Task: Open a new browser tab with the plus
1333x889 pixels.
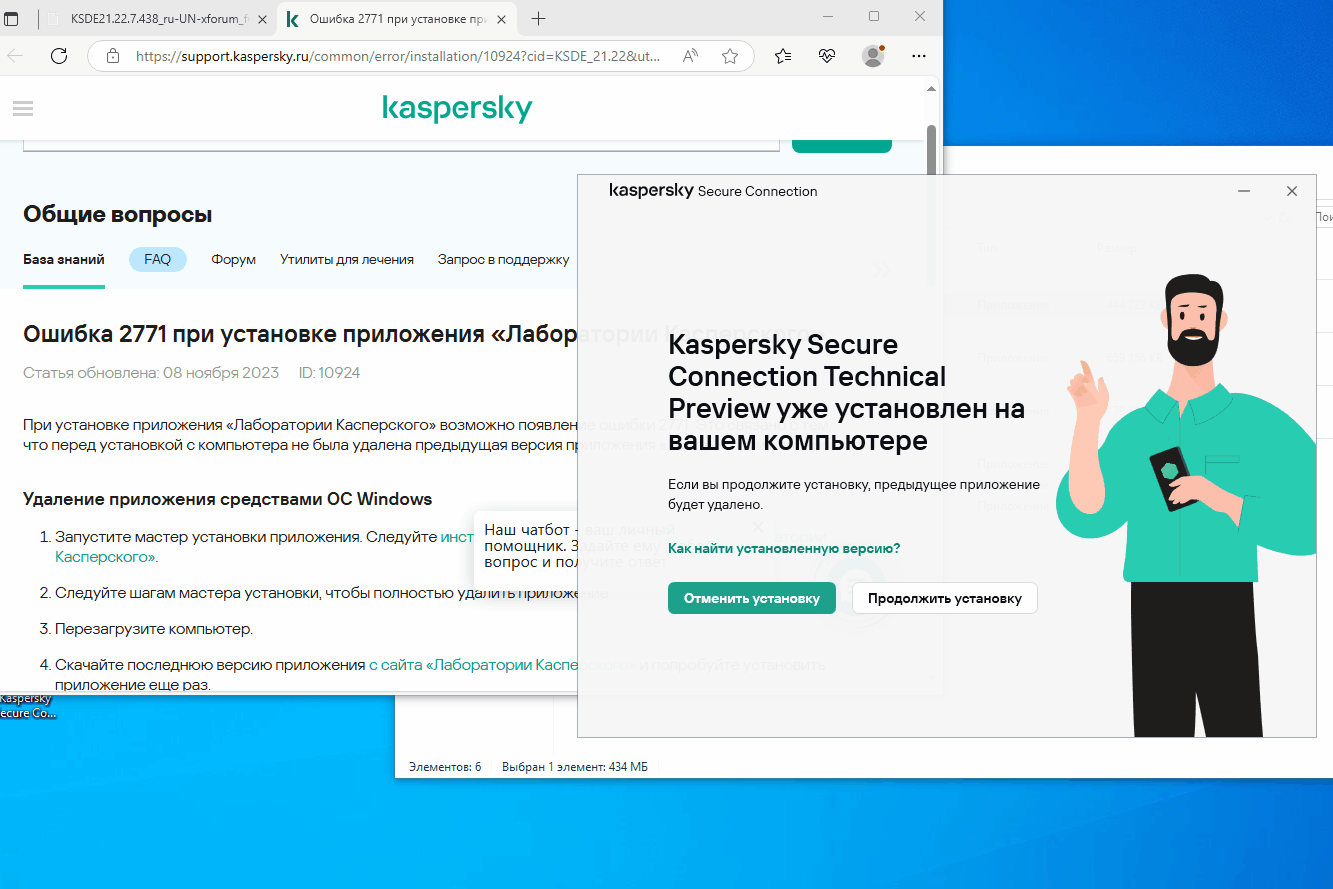Action: [538, 18]
